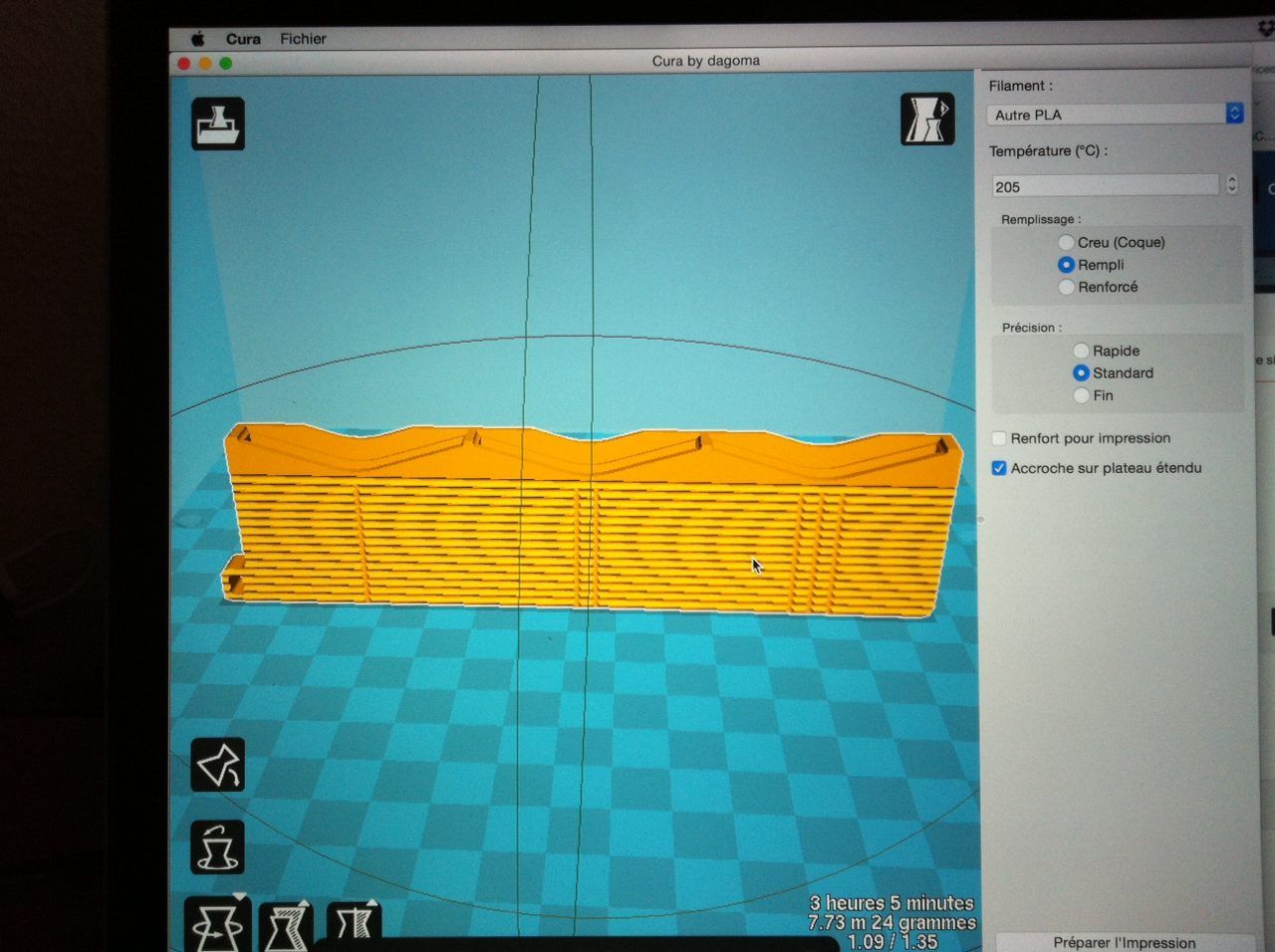The image size is (1275, 952).
Task: Click the temperature stepper arrows
Action: coord(1232,185)
